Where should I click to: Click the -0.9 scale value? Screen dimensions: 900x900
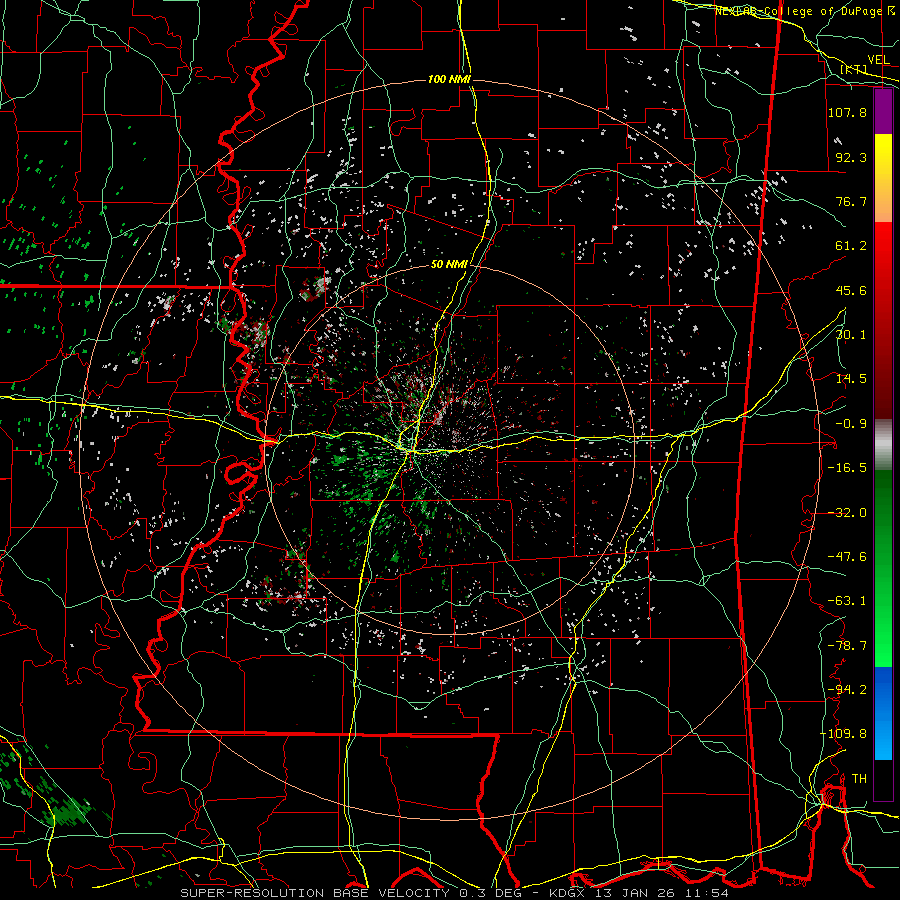point(851,424)
